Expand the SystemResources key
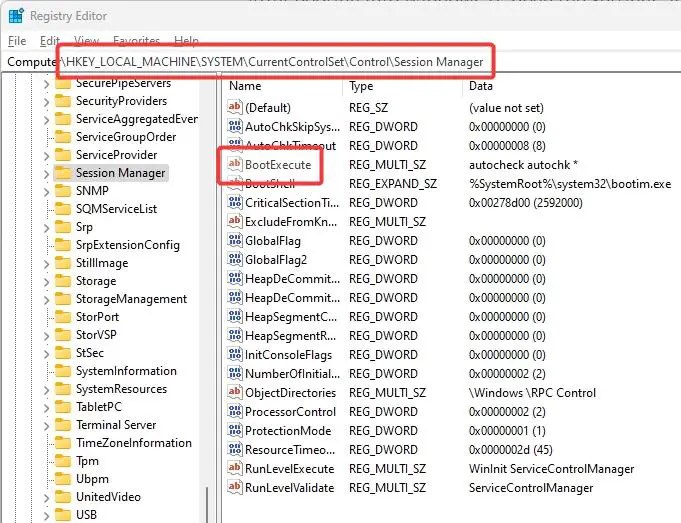 click(x=46, y=390)
